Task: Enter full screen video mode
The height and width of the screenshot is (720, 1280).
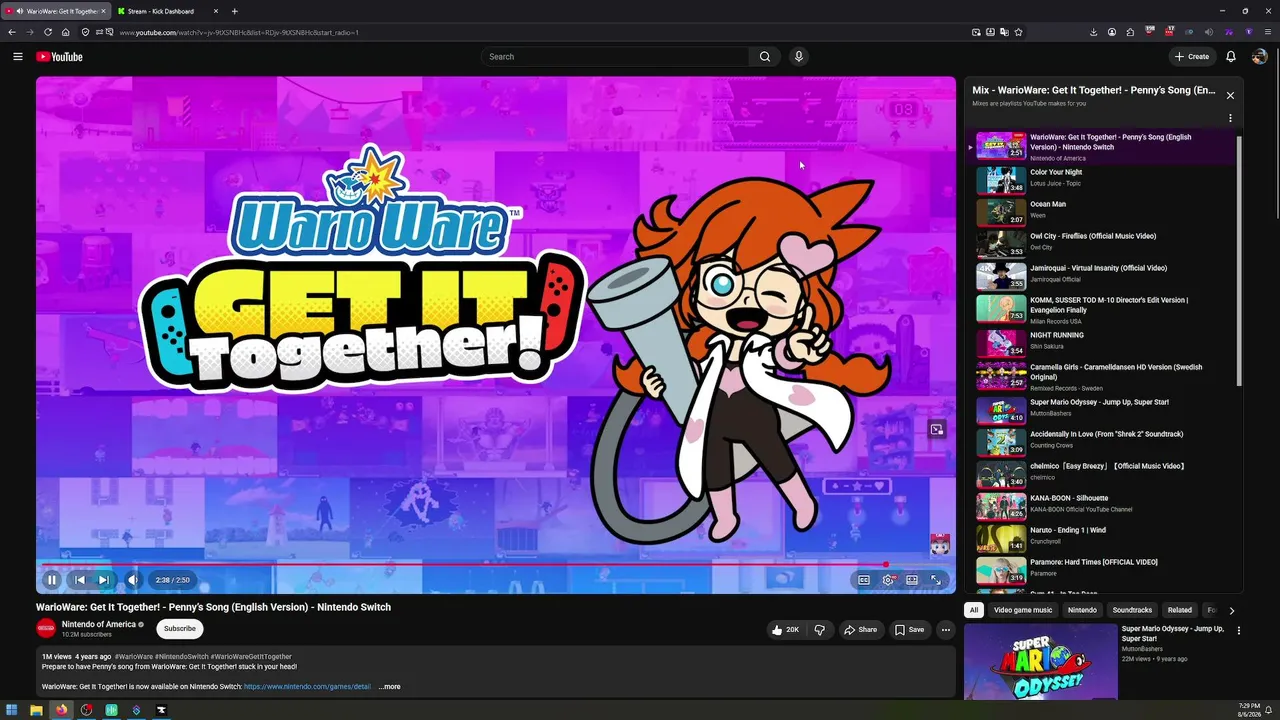Action: (936, 580)
